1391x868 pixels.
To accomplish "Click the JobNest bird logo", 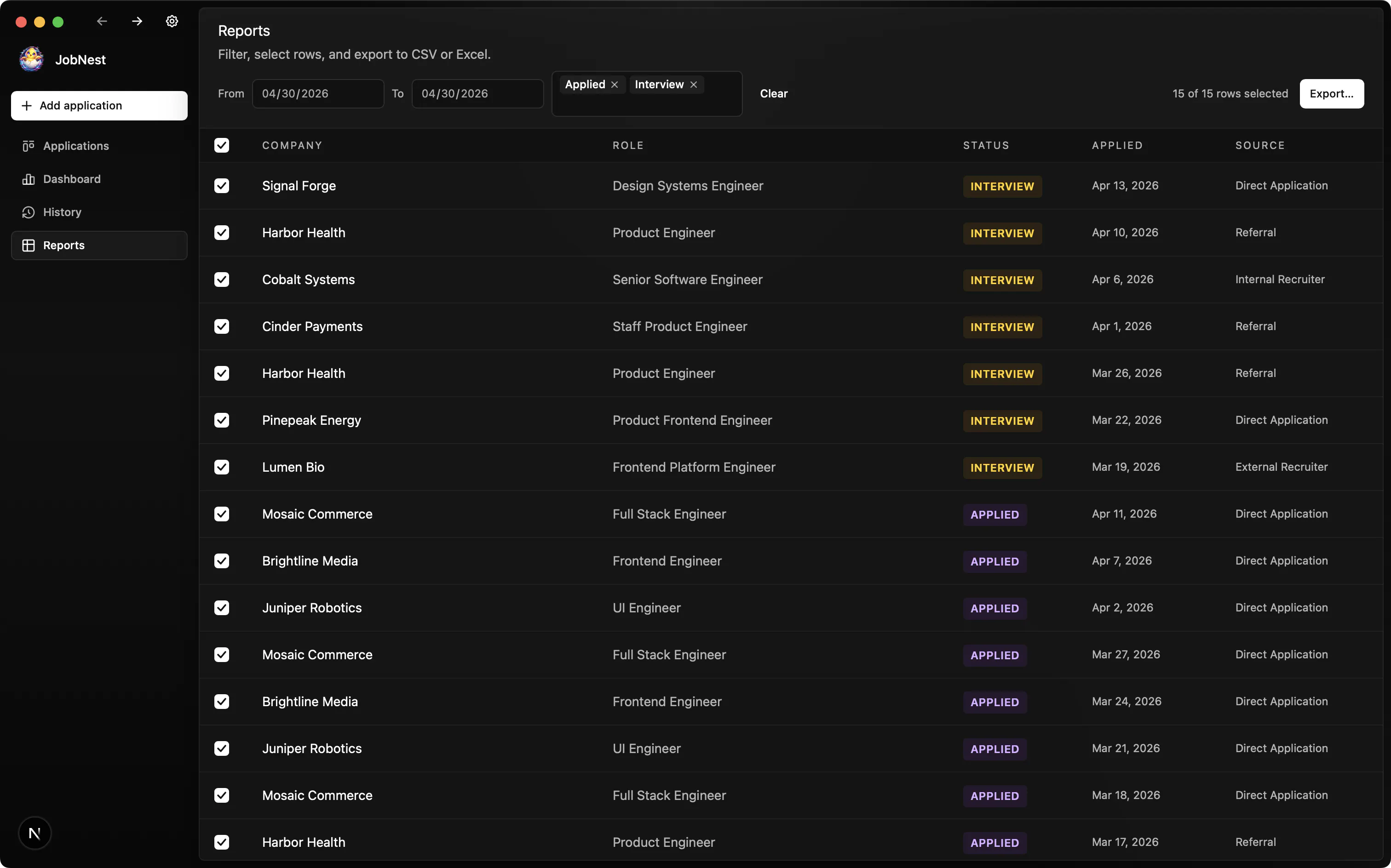I will [32, 59].
